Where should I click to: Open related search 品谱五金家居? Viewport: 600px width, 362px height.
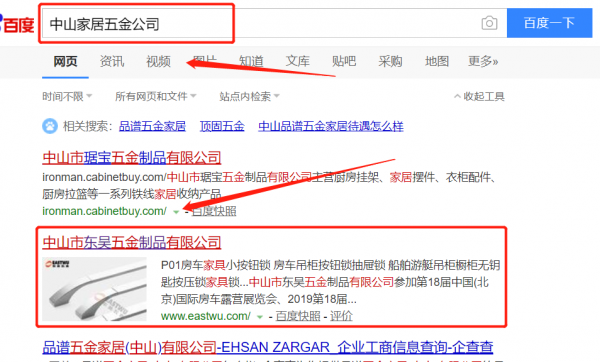coord(152,126)
